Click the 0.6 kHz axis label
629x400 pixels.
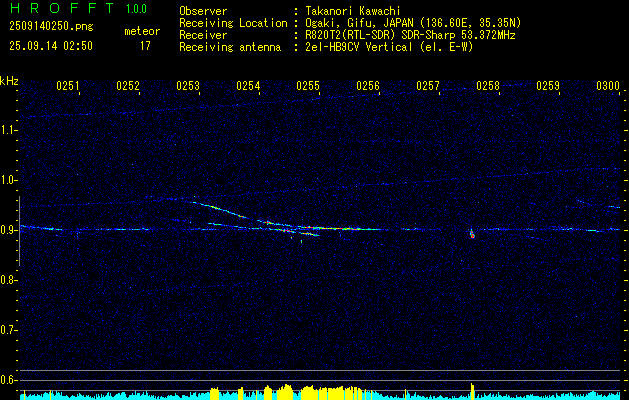pos(8,380)
